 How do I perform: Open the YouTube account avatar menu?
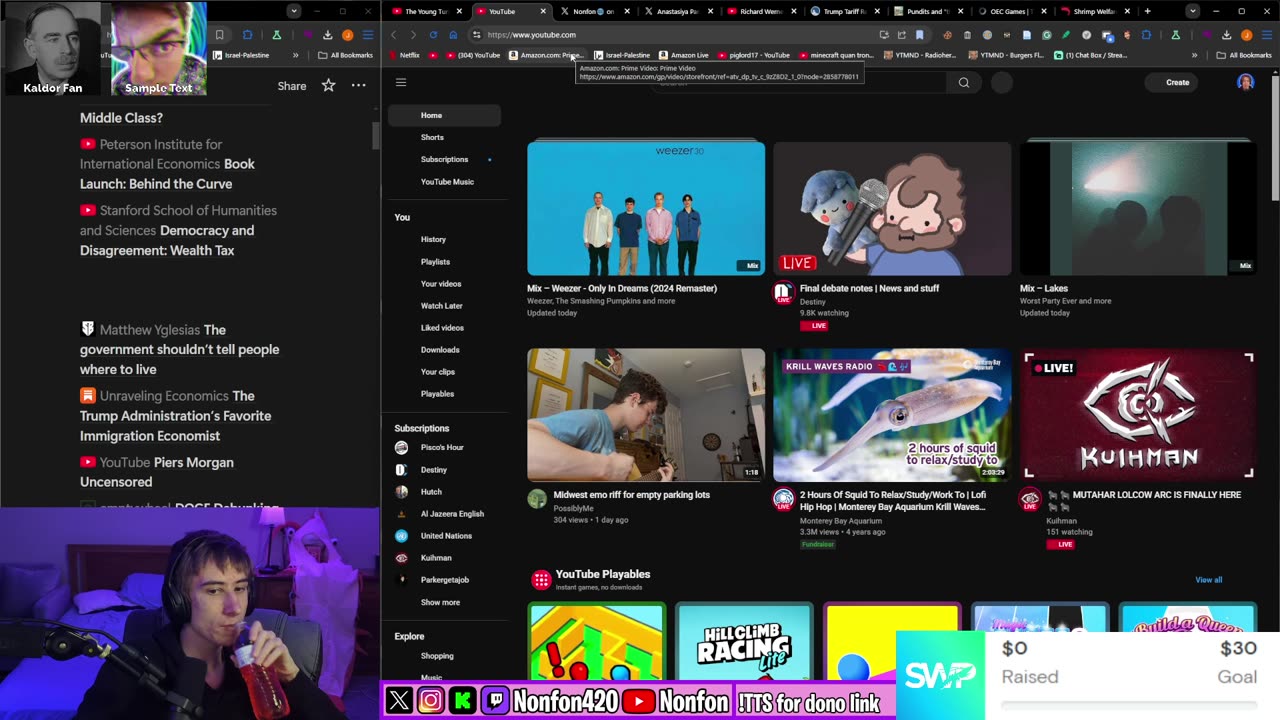[x=1245, y=83]
